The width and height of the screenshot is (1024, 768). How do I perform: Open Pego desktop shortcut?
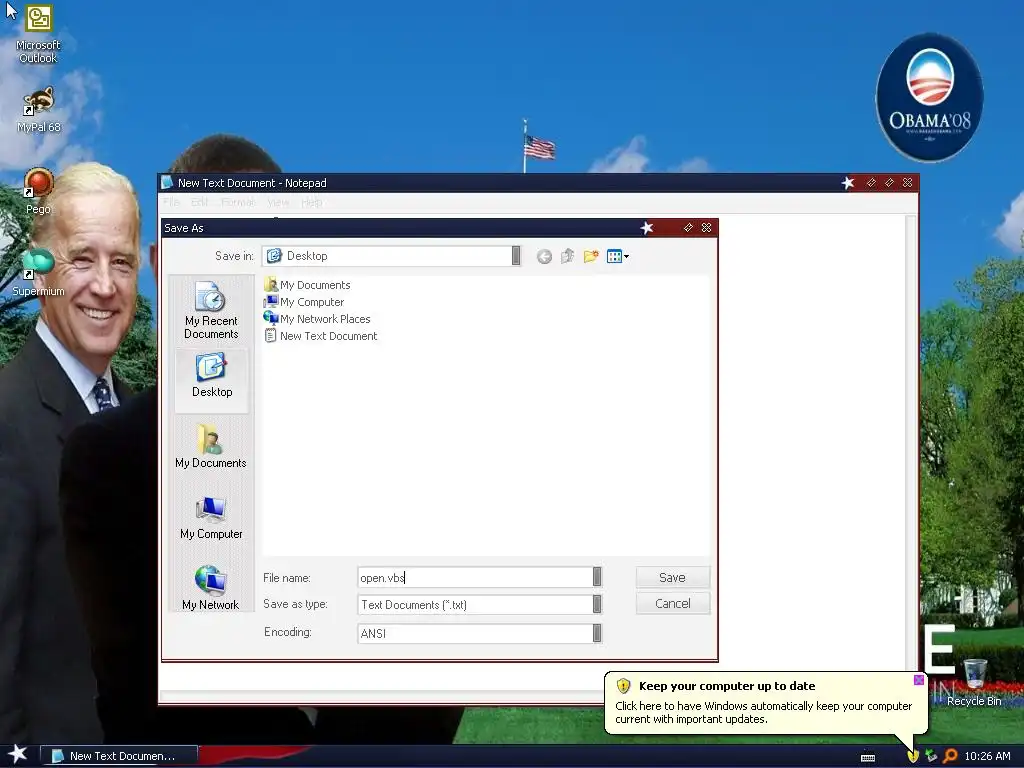point(38,191)
